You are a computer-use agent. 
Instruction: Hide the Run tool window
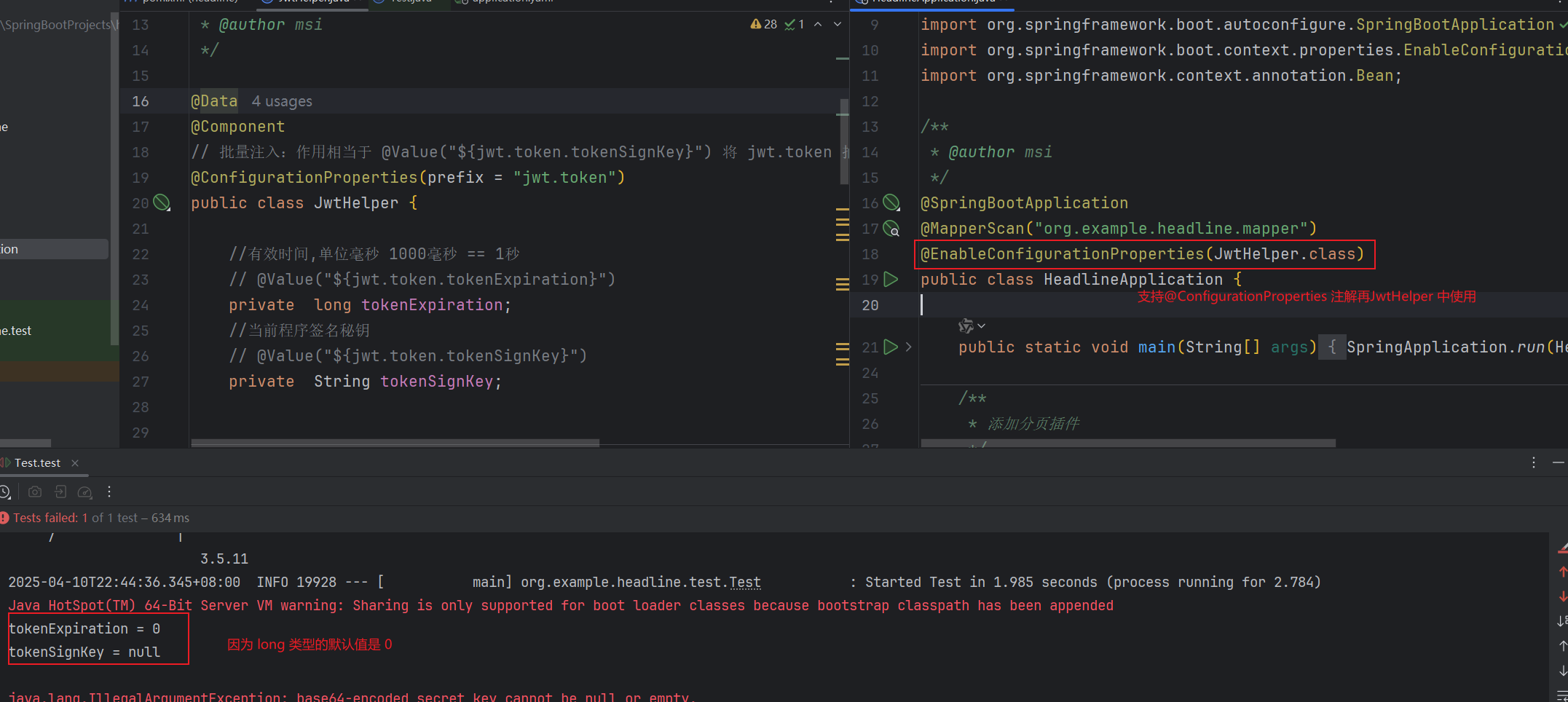(x=1558, y=463)
